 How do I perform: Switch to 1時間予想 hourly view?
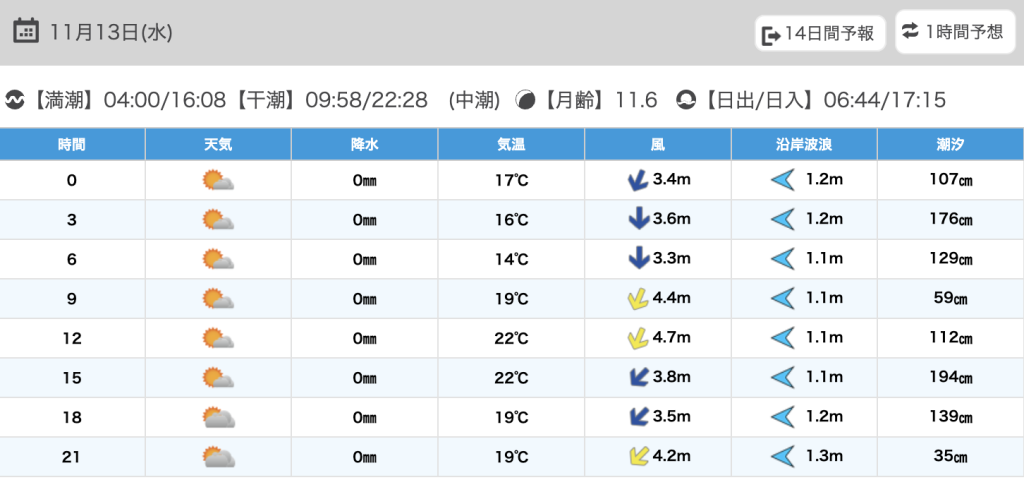pos(954,32)
